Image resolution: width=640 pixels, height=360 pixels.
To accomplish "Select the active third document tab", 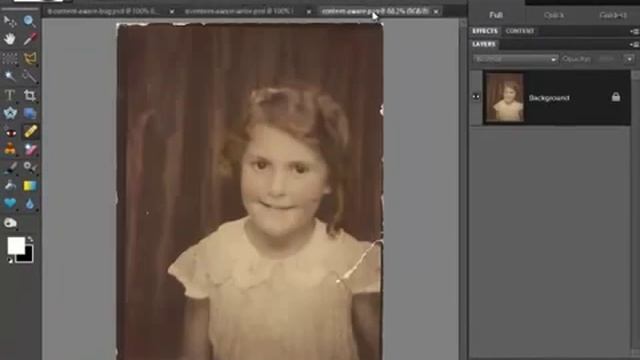I will tap(375, 11).
